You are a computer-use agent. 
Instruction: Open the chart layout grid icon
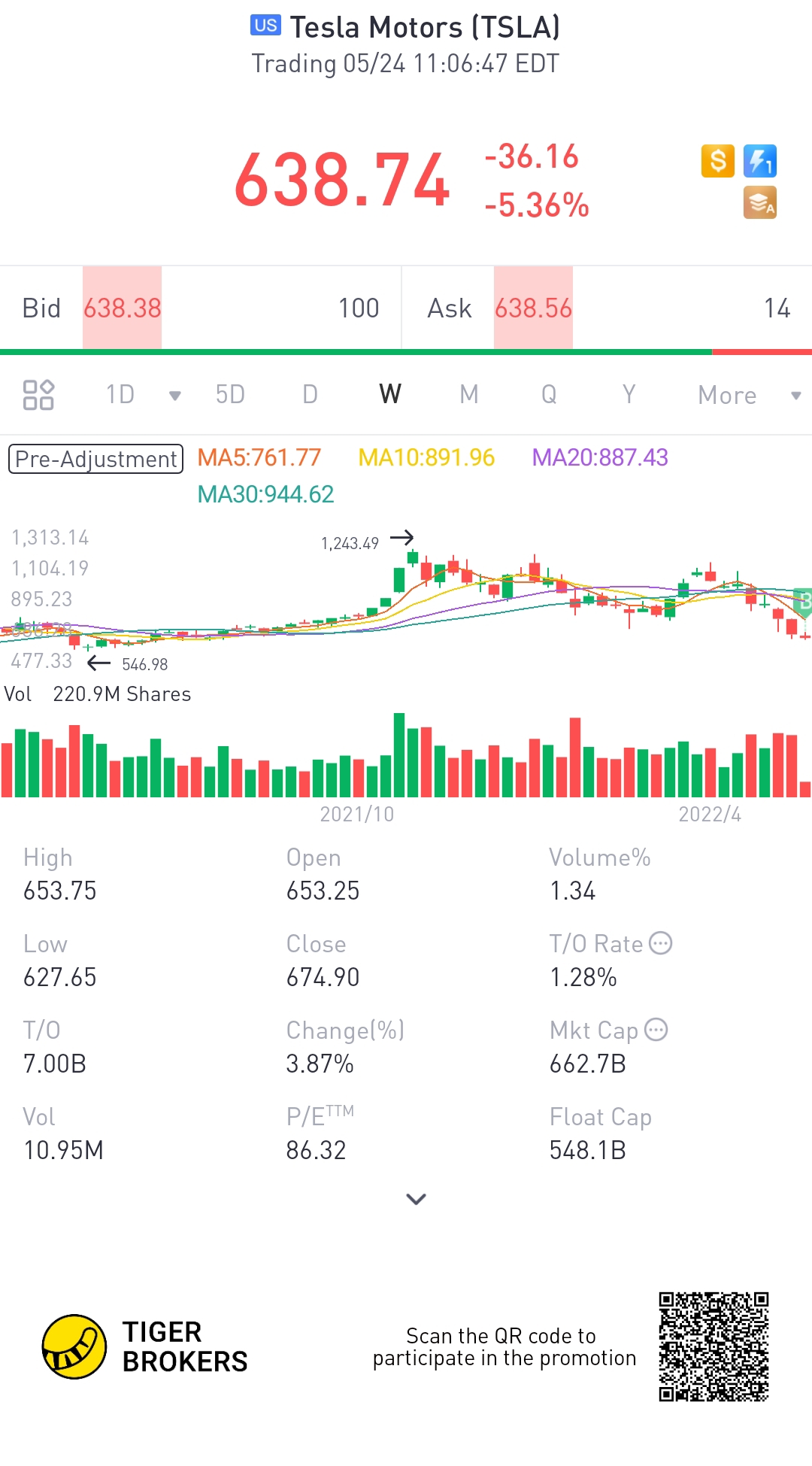coord(38,395)
